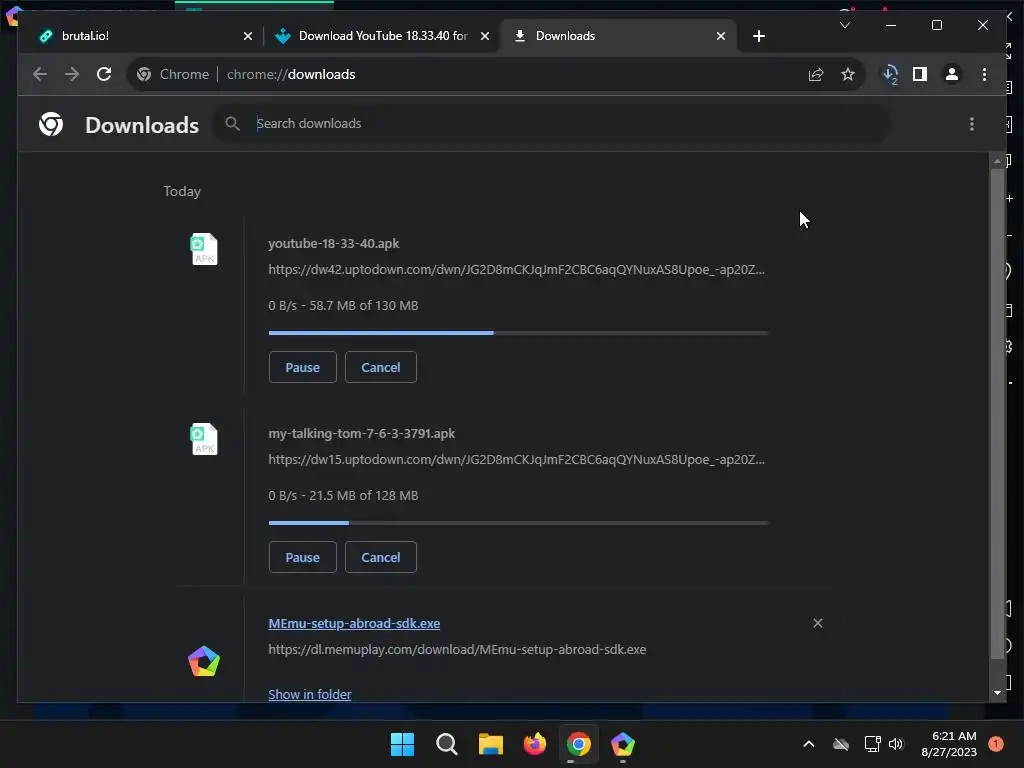The width and height of the screenshot is (1024, 768).
Task: Remove MEmu-setup-abroad-sdk.exe from the list
Action: (818, 623)
